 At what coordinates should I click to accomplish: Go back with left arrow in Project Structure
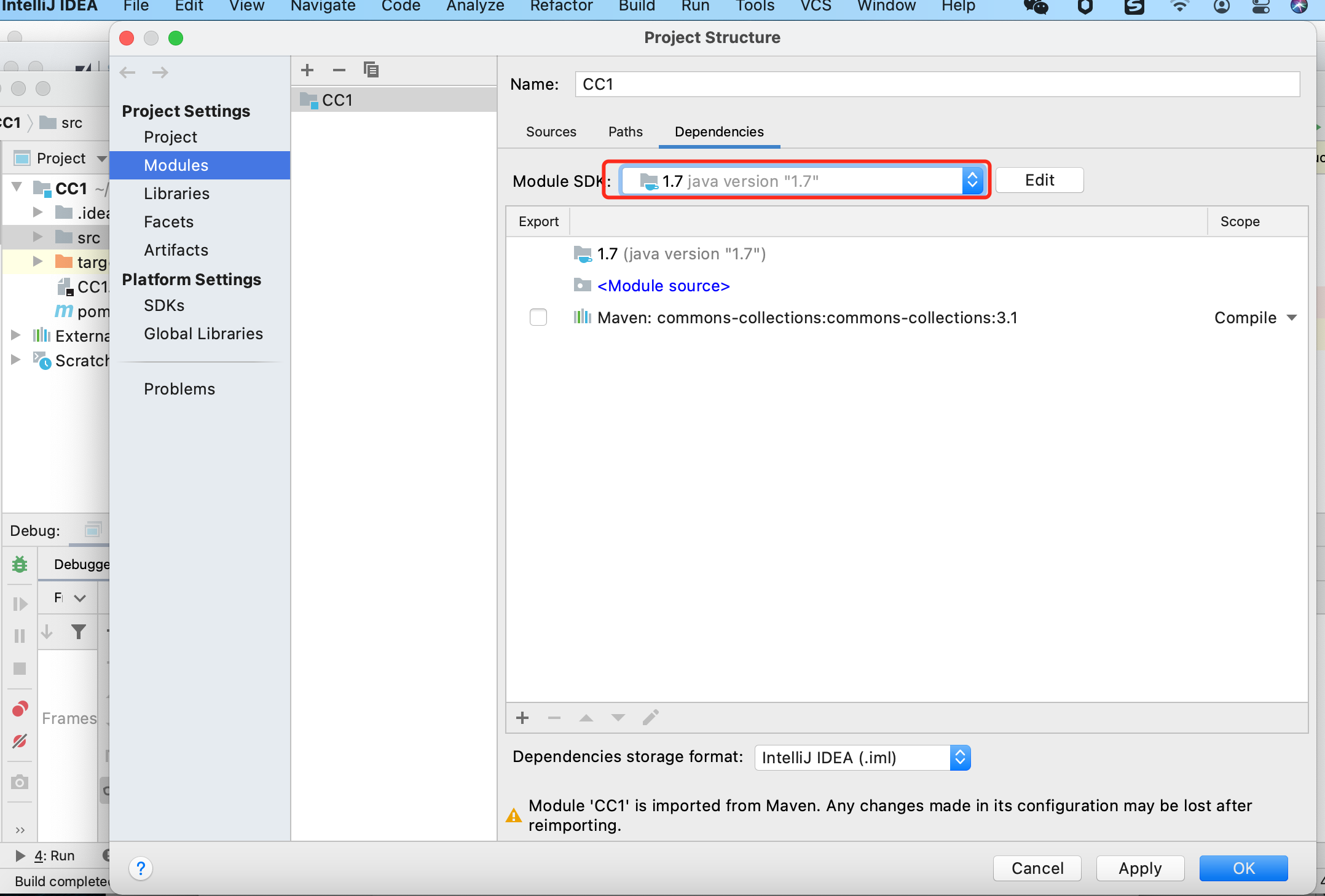(128, 73)
